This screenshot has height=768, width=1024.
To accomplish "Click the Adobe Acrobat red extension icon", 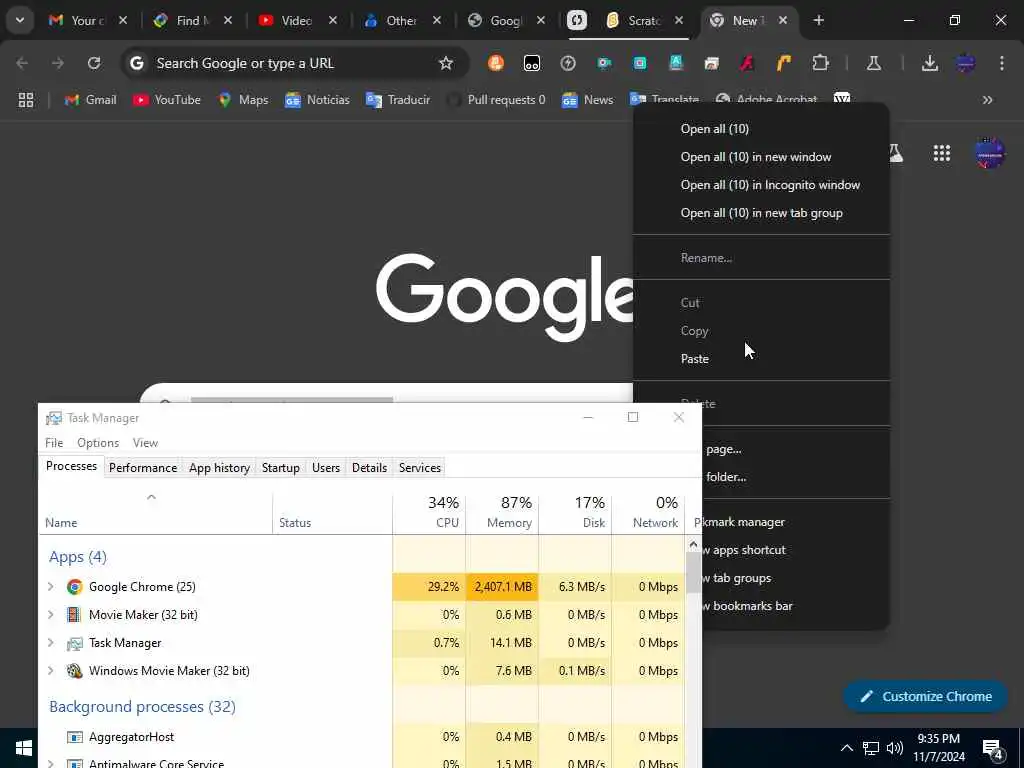I will pyautogui.click(x=748, y=63).
